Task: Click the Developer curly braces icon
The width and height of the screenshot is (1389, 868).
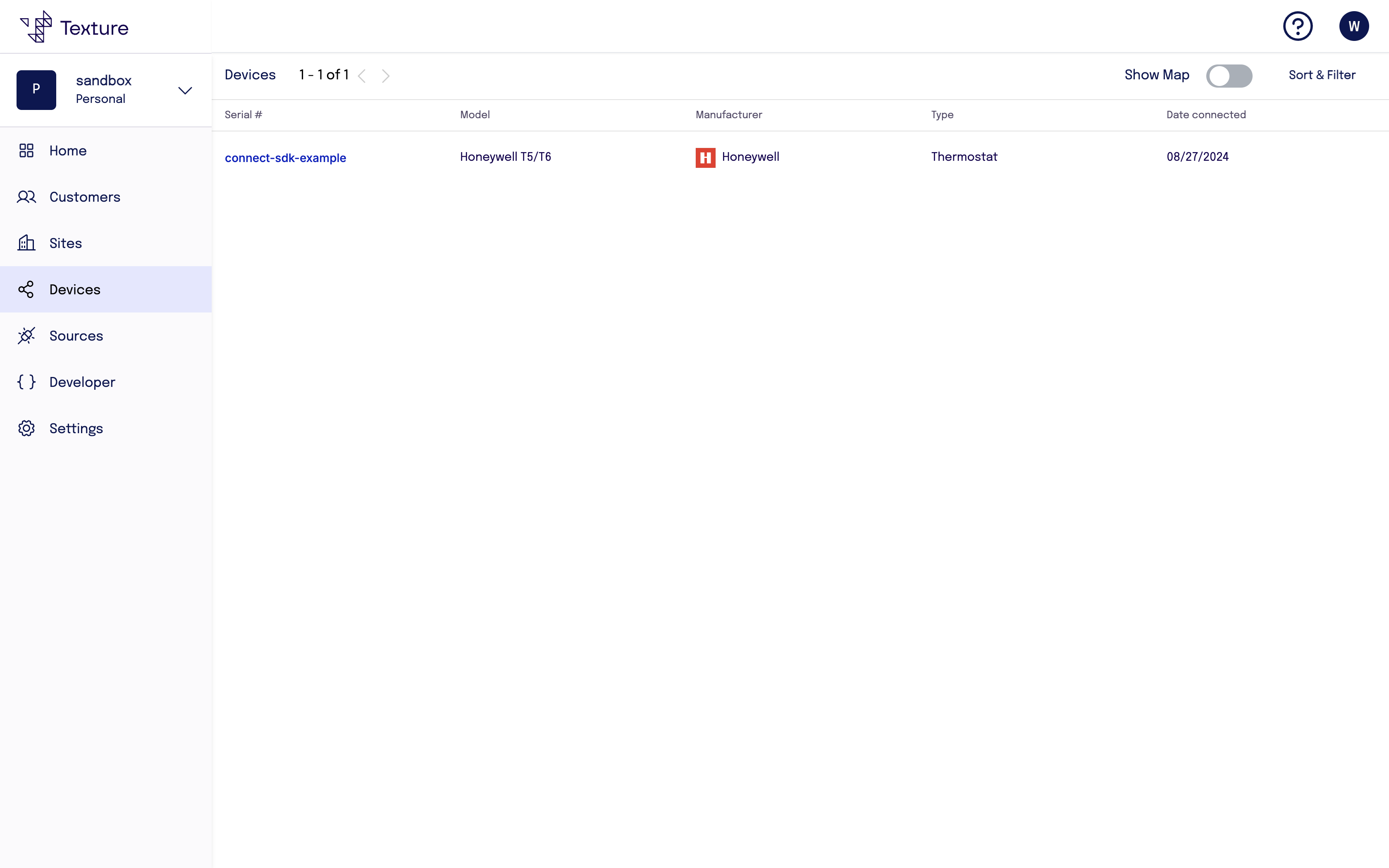Action: [26, 382]
